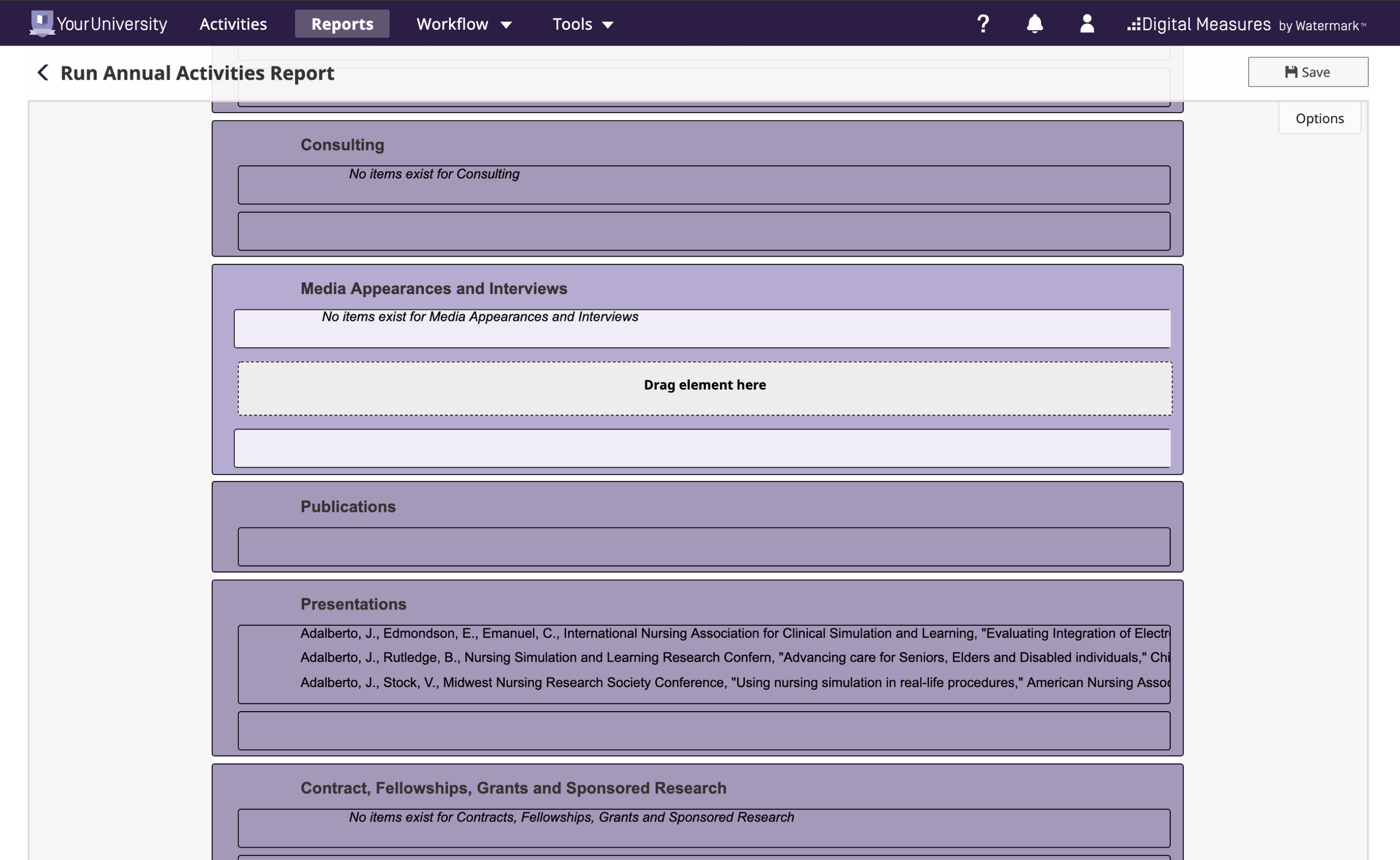Open the Options panel button
The height and width of the screenshot is (860, 1400).
[1319, 118]
